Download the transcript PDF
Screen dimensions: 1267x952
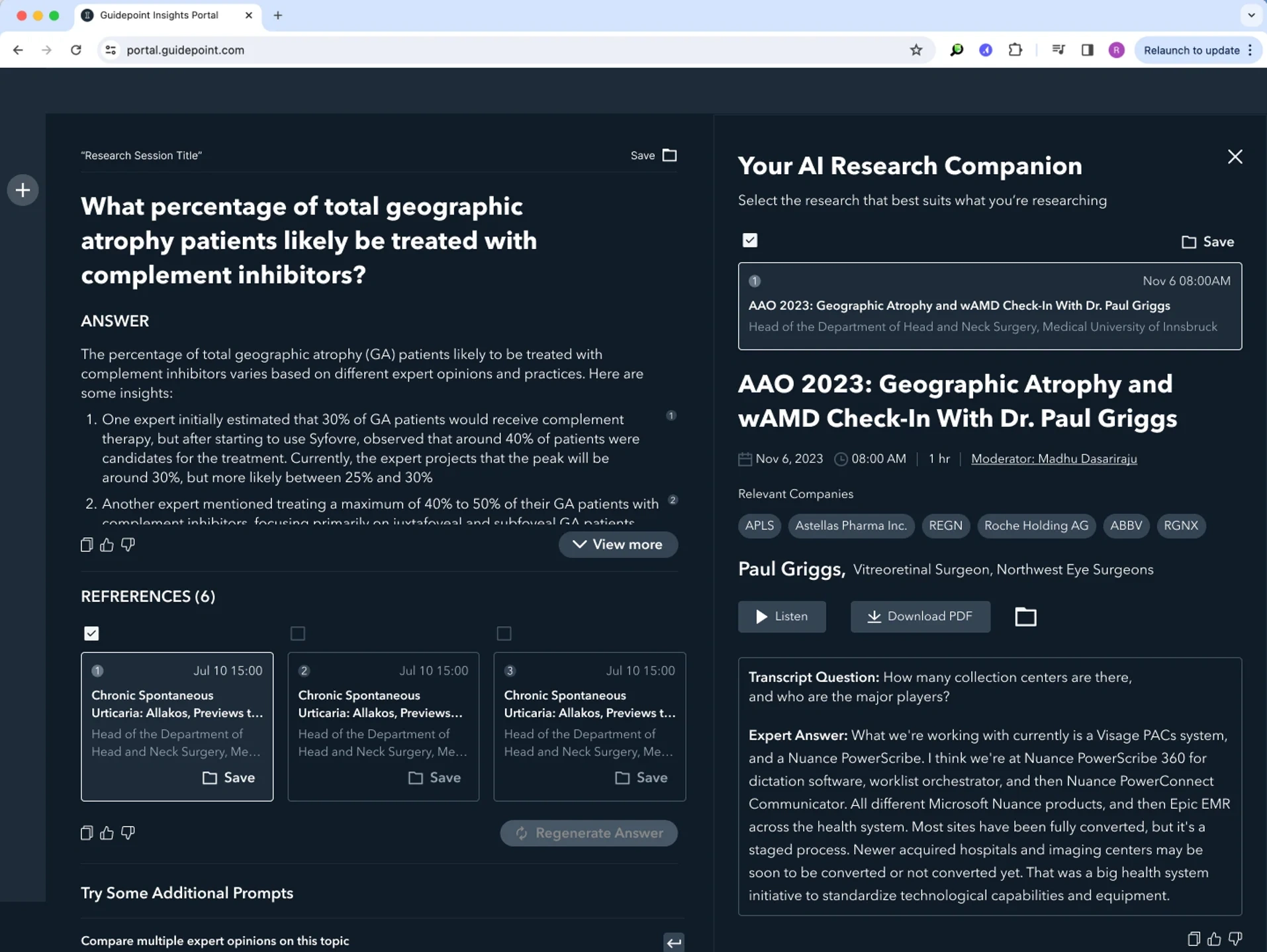coord(920,616)
